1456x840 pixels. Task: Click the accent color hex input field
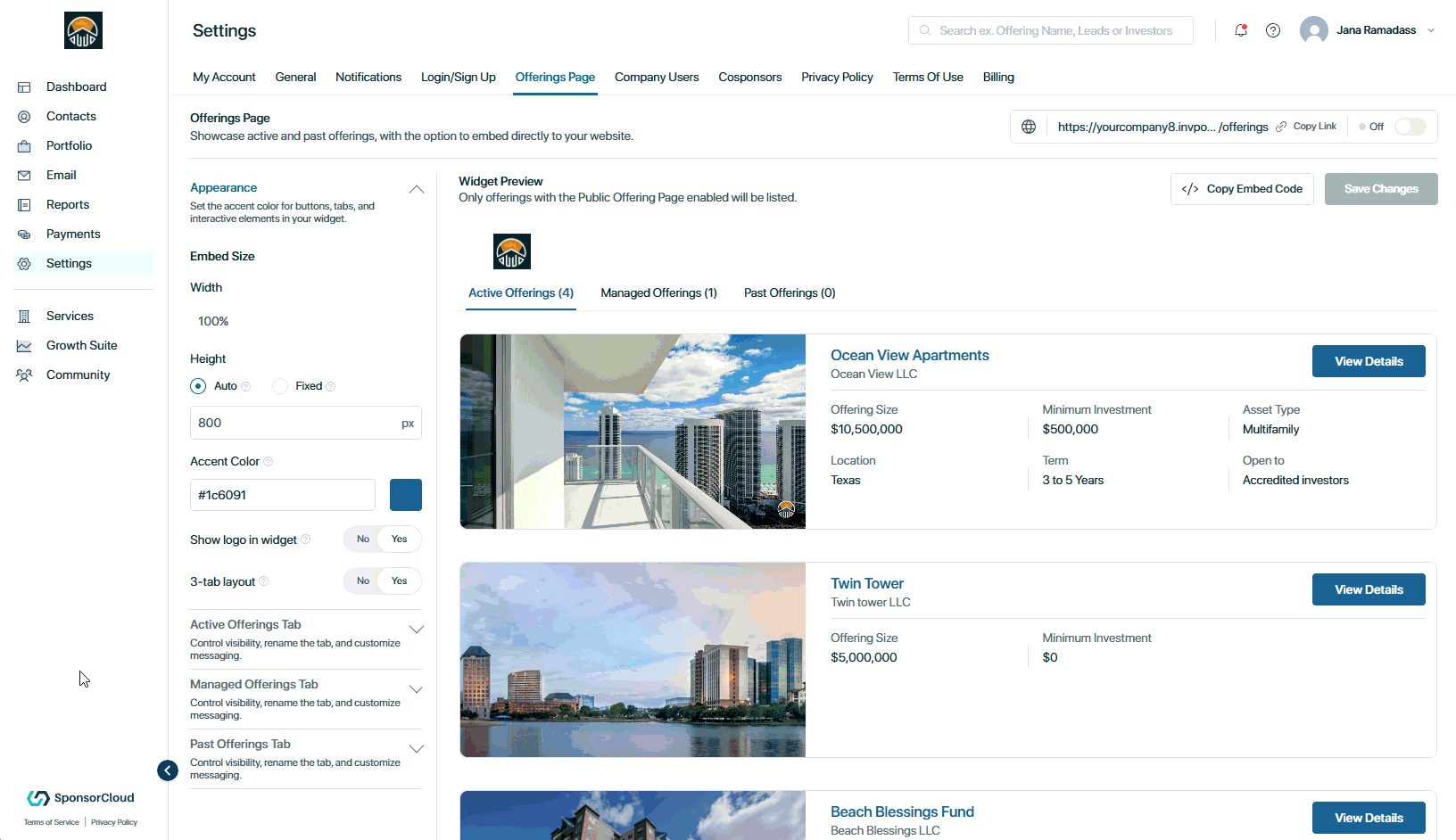click(283, 495)
